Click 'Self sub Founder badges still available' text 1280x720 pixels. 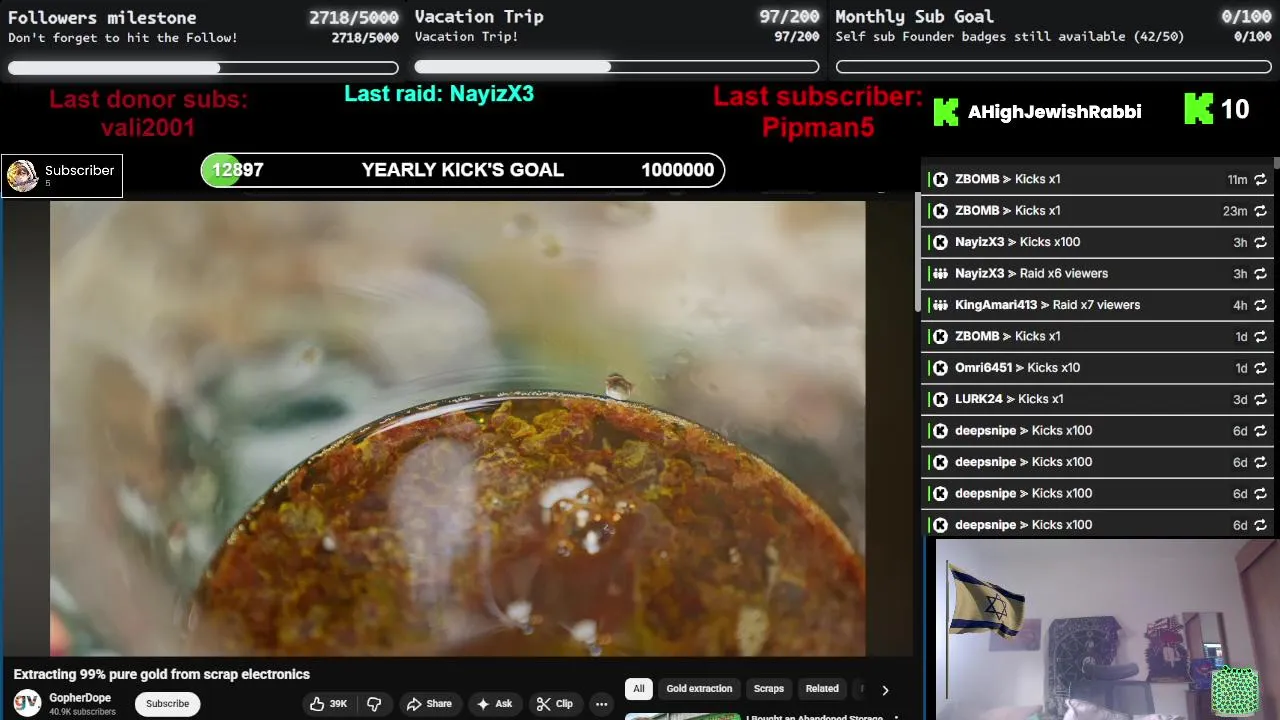coord(1009,37)
